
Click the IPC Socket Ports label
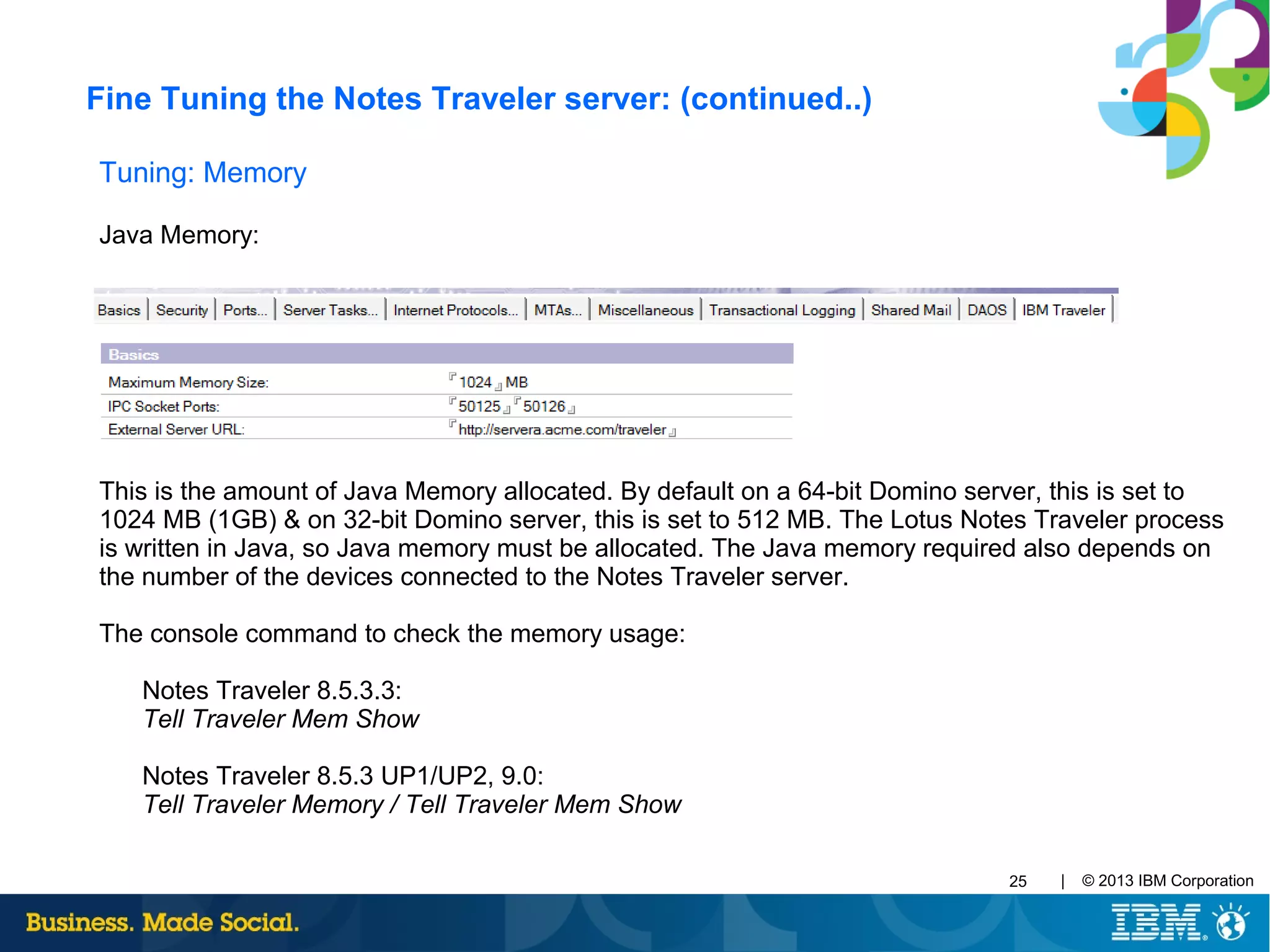point(164,406)
